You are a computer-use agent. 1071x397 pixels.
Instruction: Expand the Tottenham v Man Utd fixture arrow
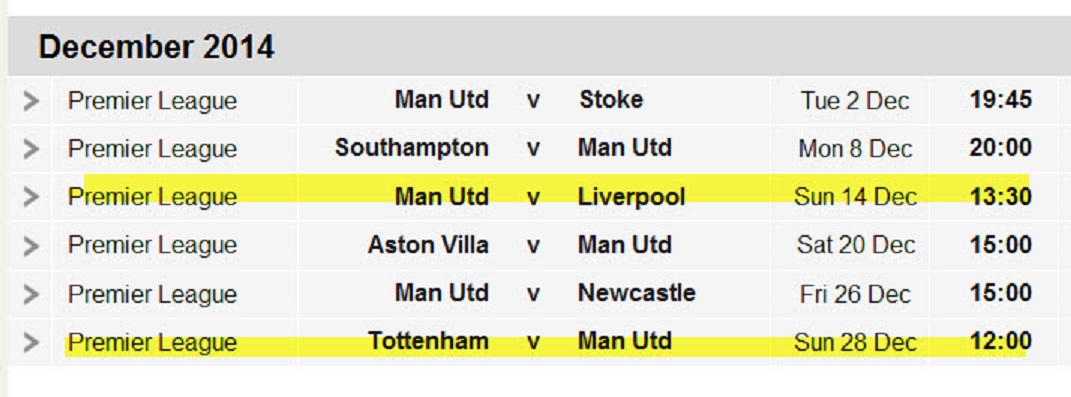click(x=31, y=342)
